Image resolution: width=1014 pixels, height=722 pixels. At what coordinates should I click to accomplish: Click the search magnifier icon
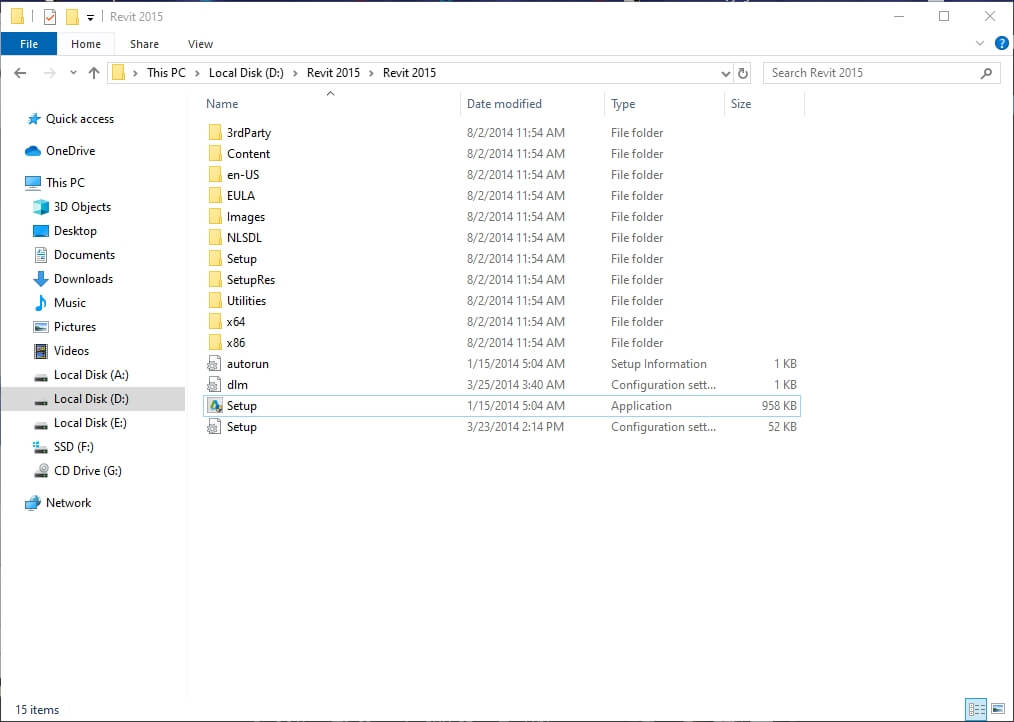click(x=986, y=73)
